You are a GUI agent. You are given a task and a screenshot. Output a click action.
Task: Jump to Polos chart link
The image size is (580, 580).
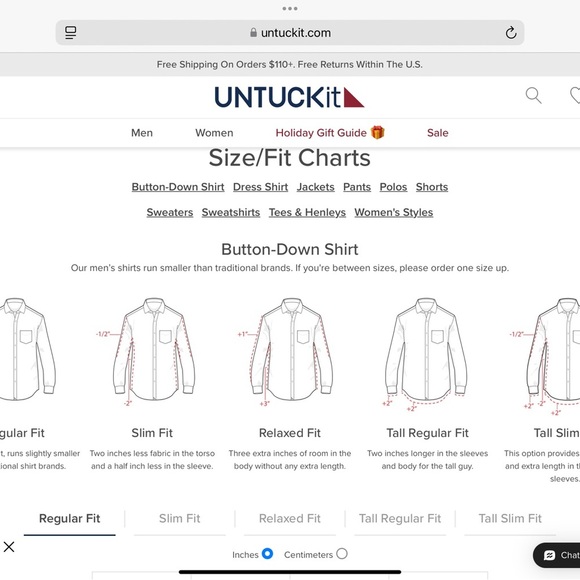coord(393,187)
